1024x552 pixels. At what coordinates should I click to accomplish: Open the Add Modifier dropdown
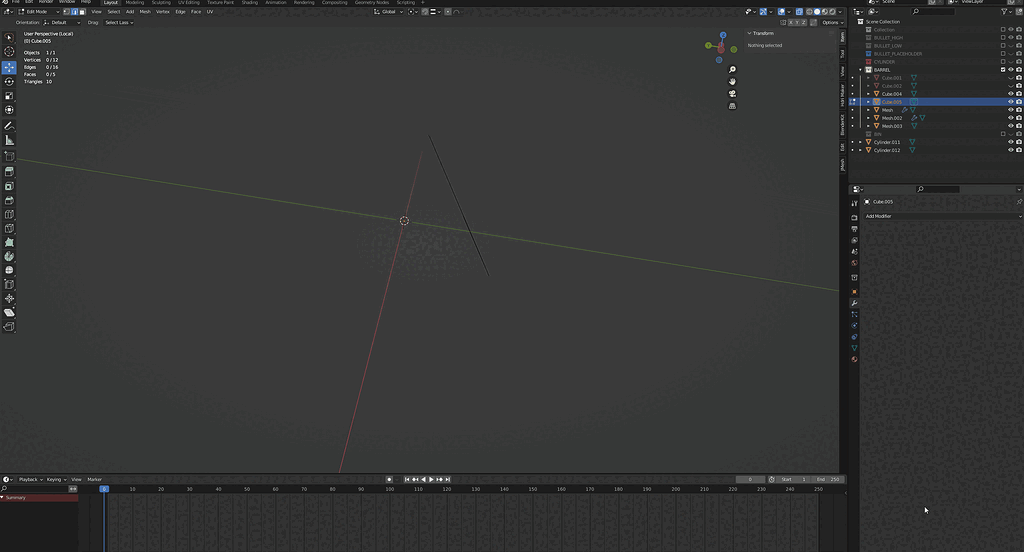(x=943, y=216)
